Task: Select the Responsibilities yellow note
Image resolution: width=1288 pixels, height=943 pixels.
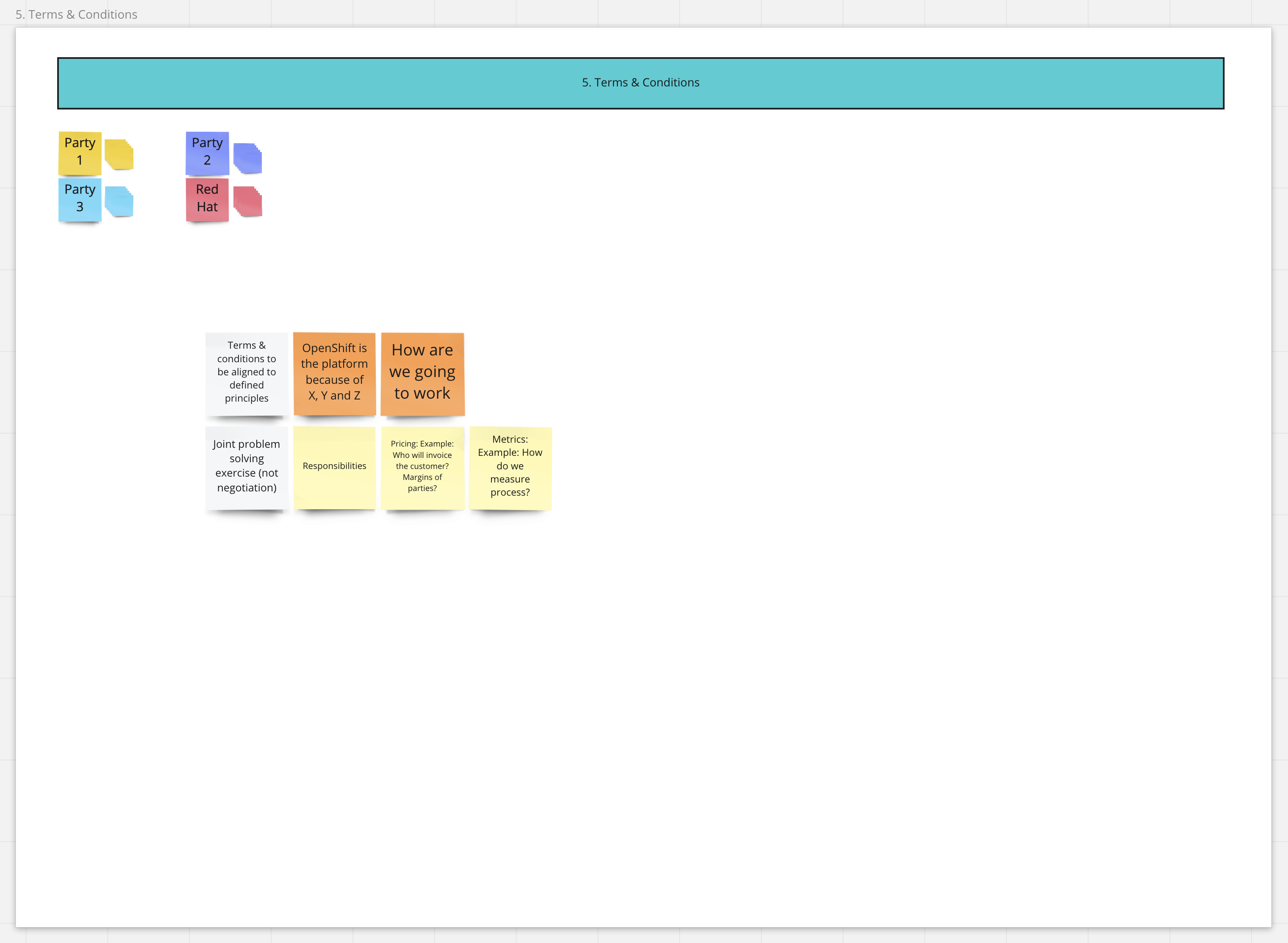Action: [x=335, y=468]
